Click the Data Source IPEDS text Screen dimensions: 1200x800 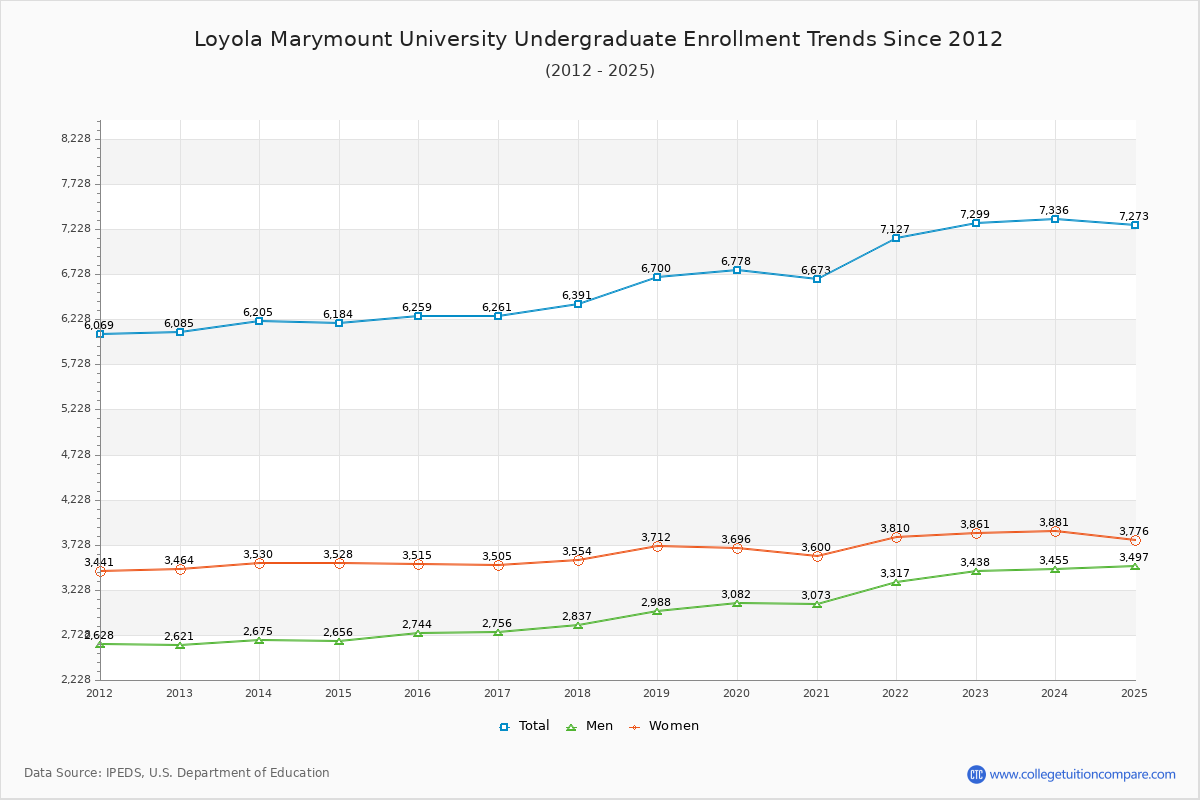(177, 773)
